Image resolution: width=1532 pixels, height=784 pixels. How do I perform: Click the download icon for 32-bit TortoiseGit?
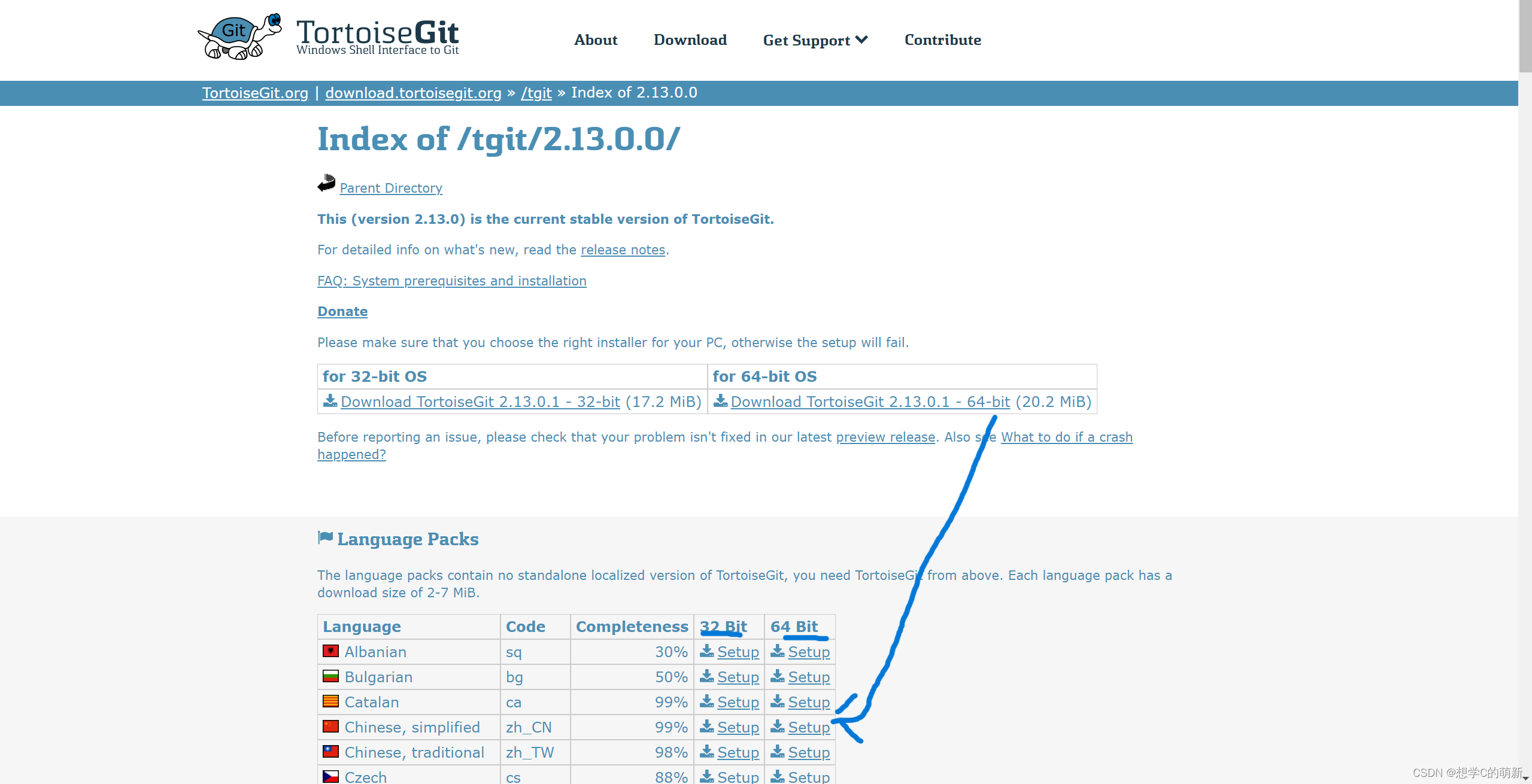[330, 401]
